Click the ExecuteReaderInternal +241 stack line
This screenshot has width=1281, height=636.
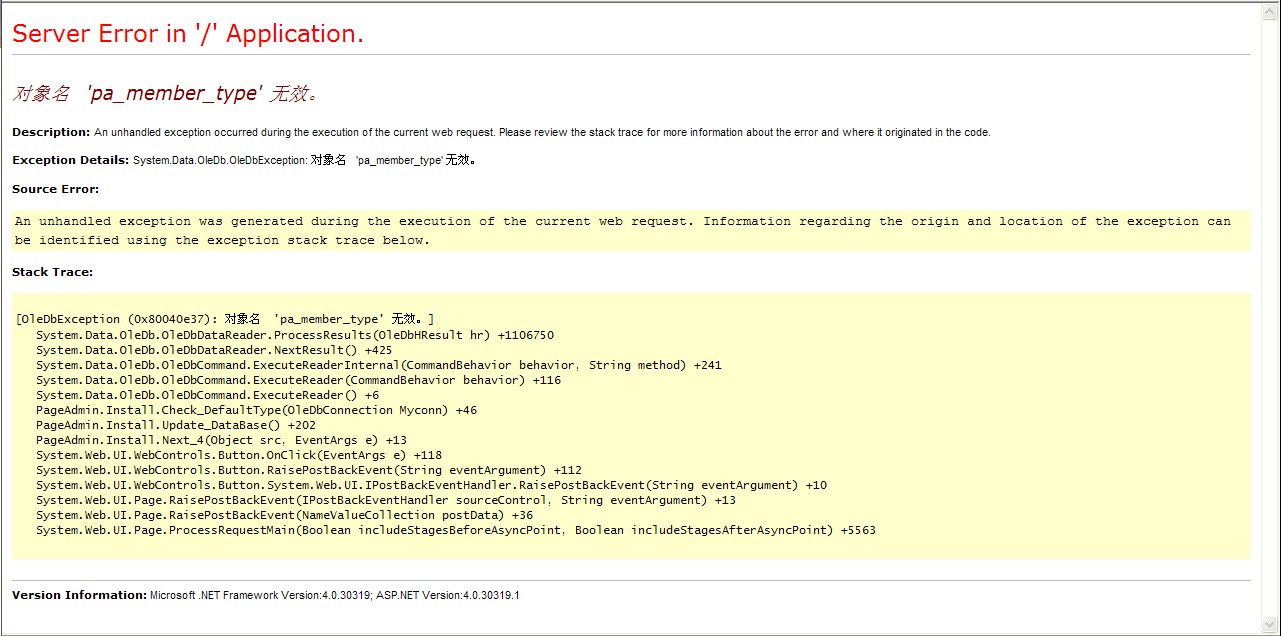[x=378, y=365]
